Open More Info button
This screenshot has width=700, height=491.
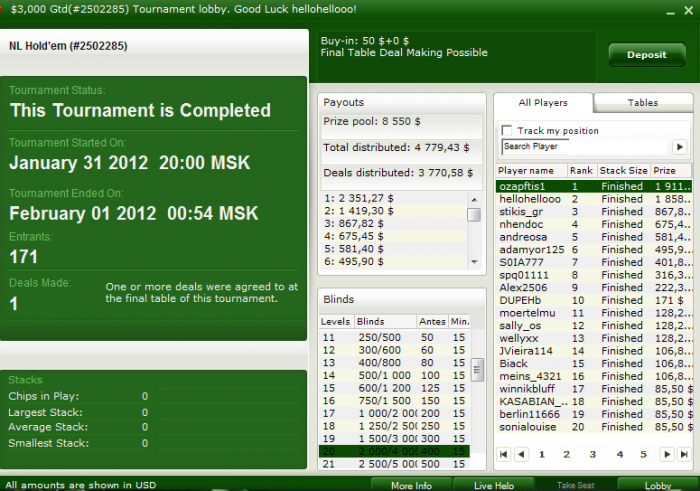click(411, 485)
